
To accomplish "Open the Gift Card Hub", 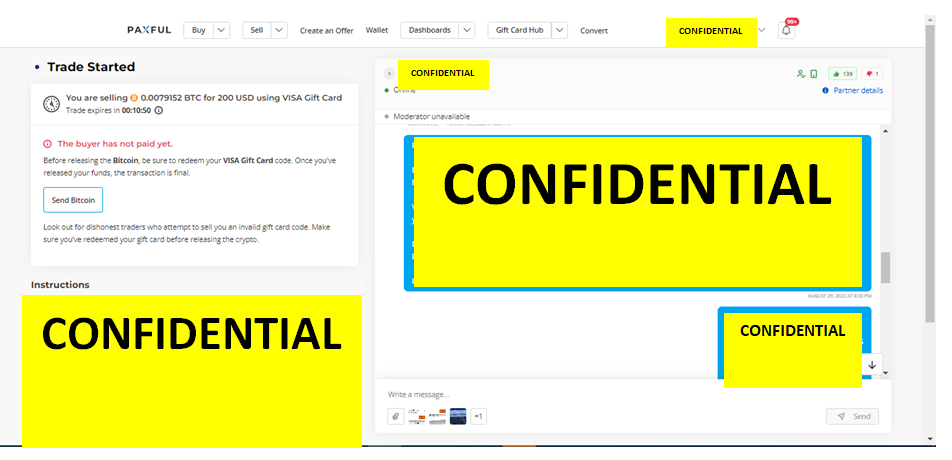I will point(520,30).
